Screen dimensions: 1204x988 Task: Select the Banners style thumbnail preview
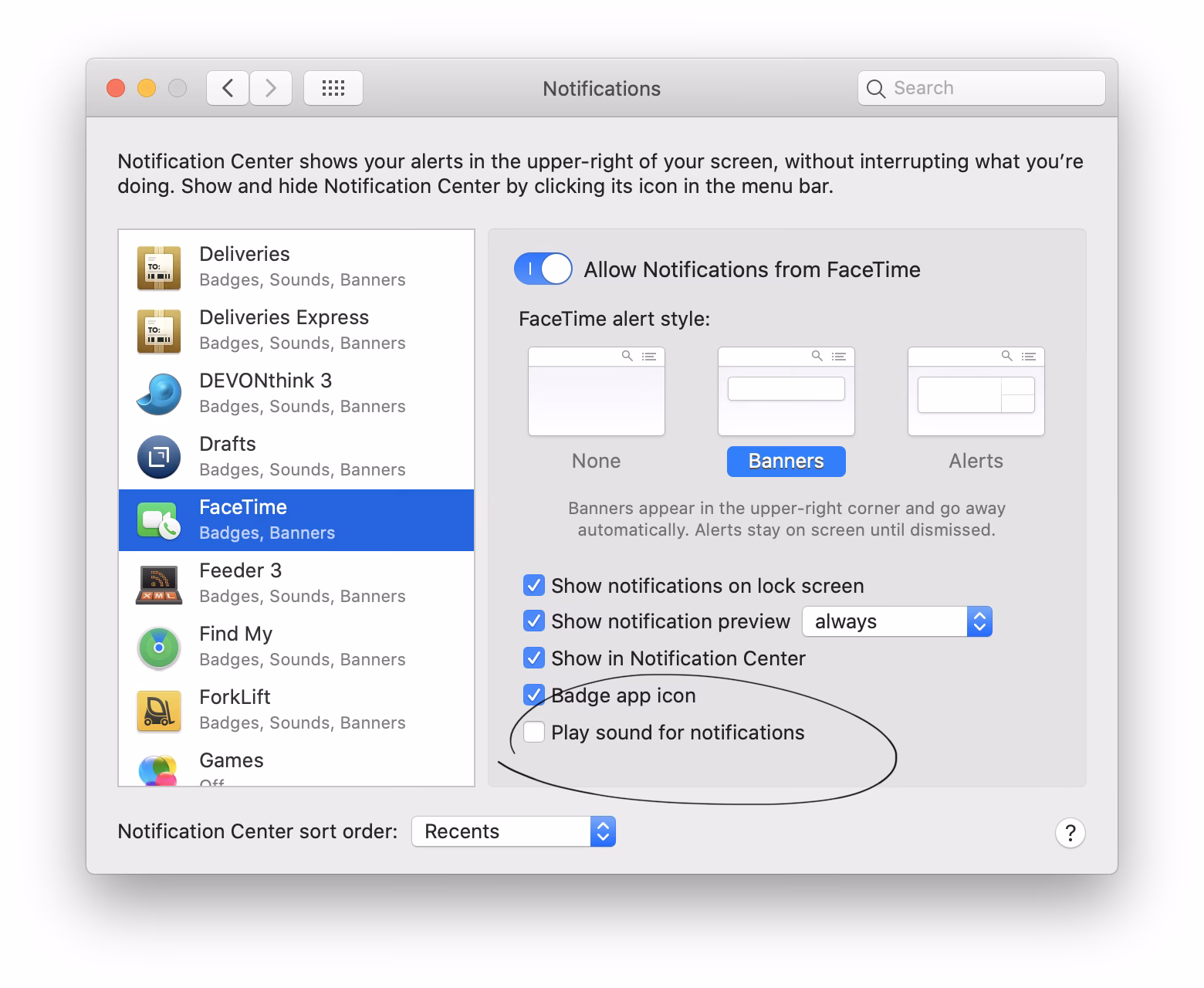(x=786, y=391)
